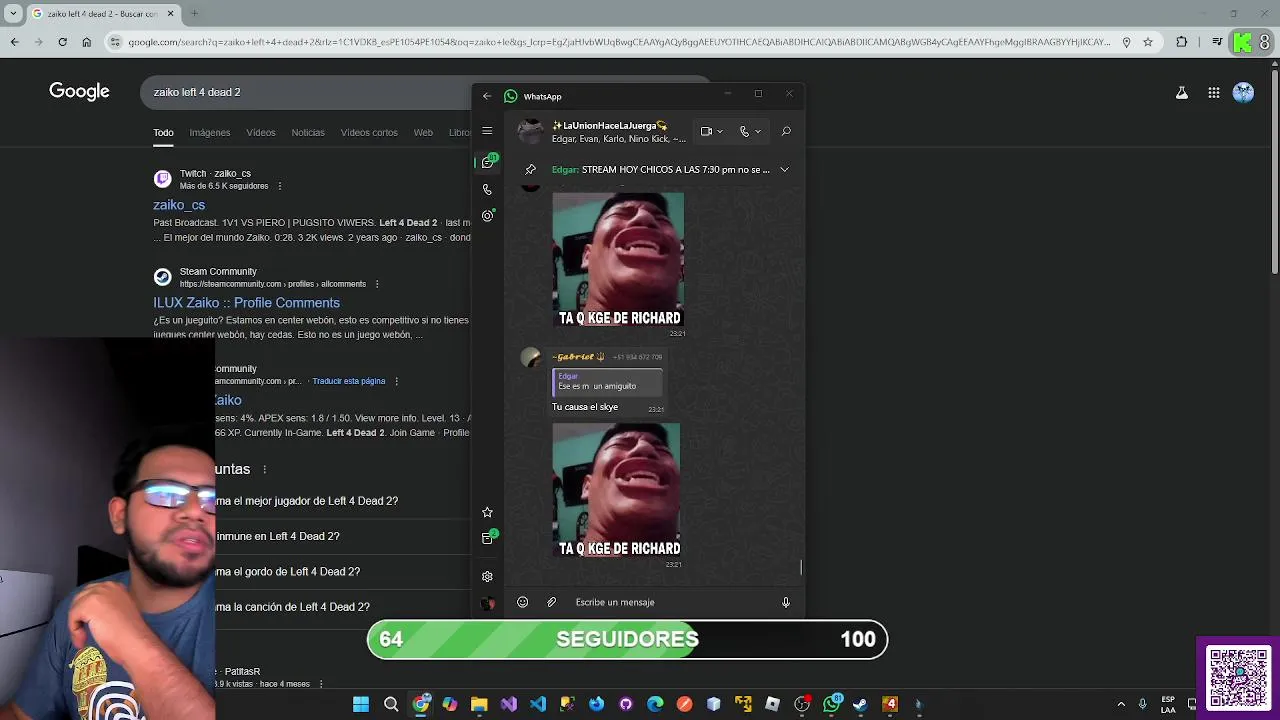The height and width of the screenshot is (720, 1280).
Task: Open WhatsApp settings gear in sidebar
Action: 487,577
